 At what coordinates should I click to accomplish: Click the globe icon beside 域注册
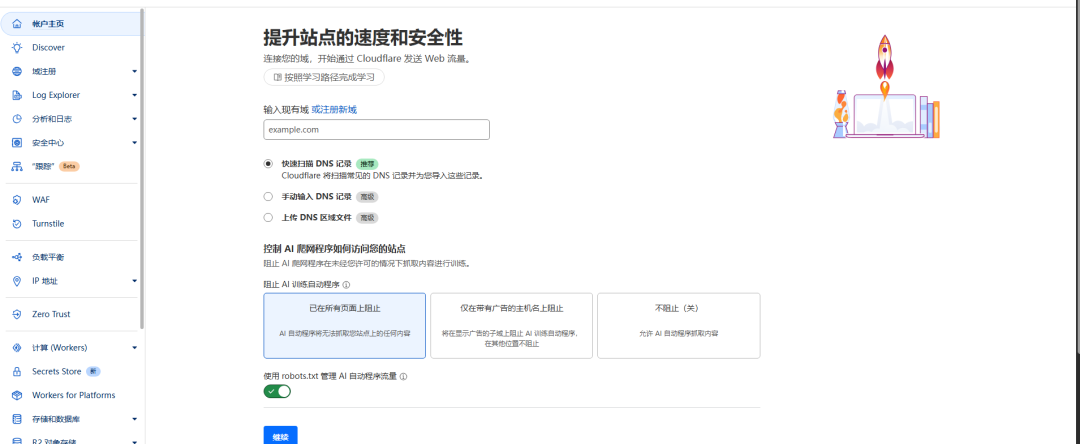coord(17,72)
